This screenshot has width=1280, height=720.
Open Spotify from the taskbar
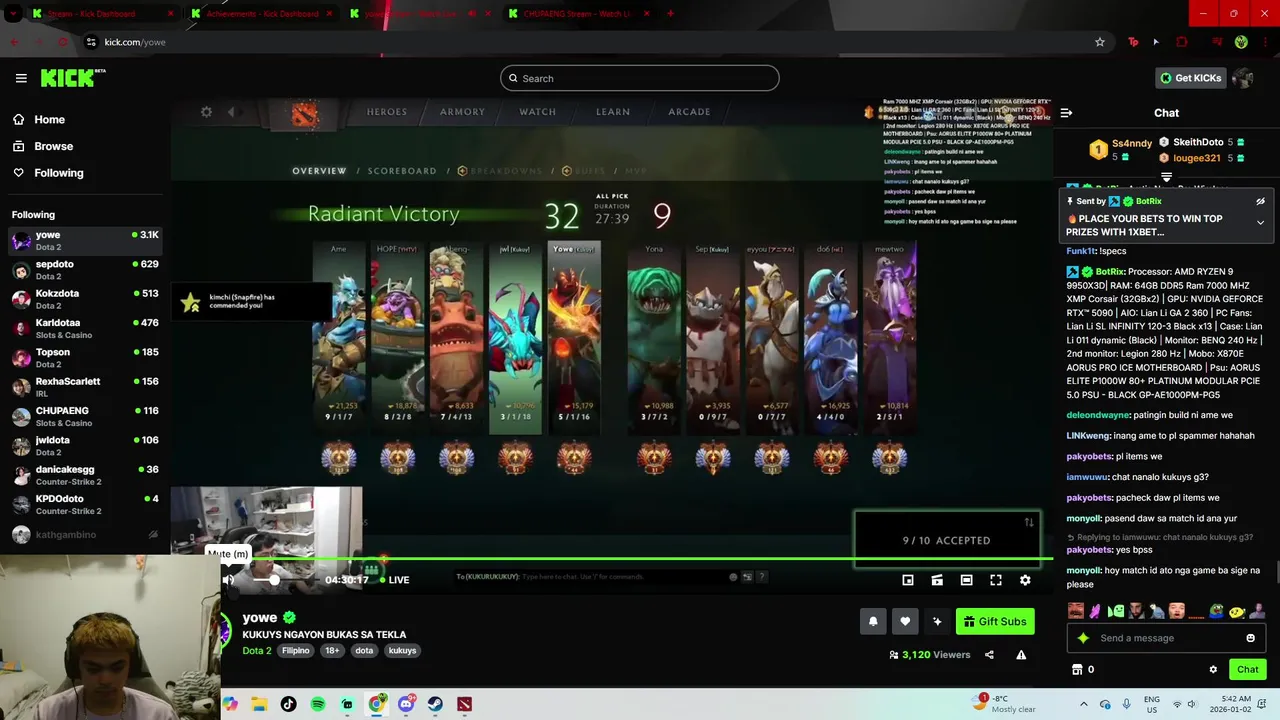coord(318,704)
